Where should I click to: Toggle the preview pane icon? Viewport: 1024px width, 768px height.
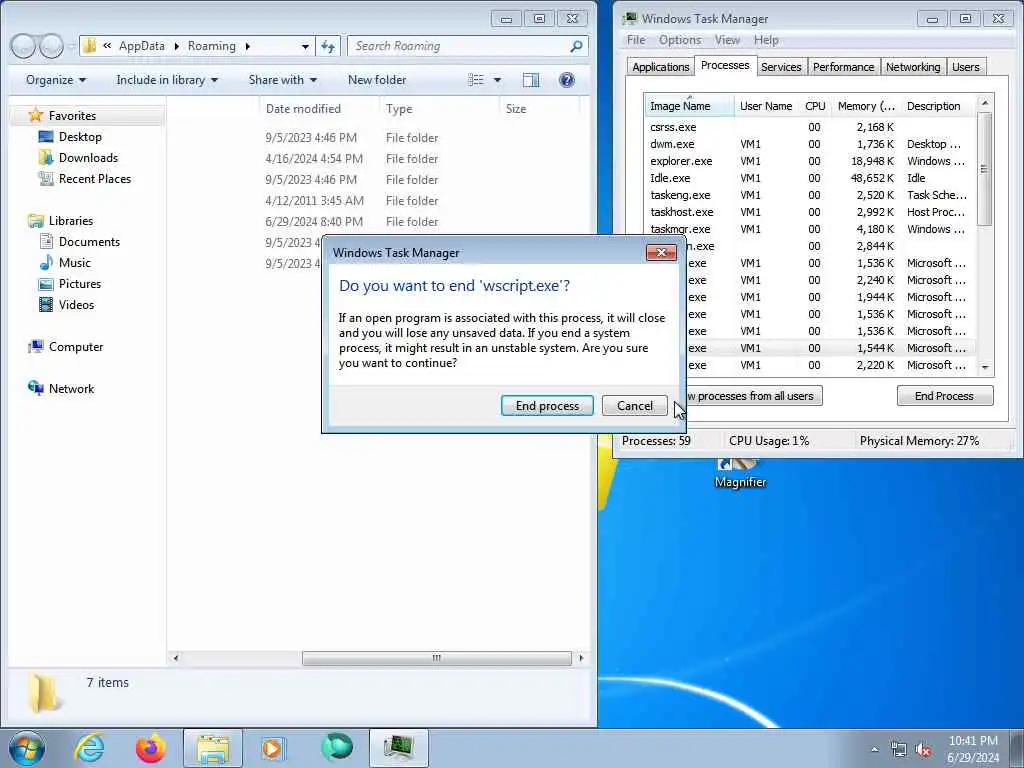point(531,80)
